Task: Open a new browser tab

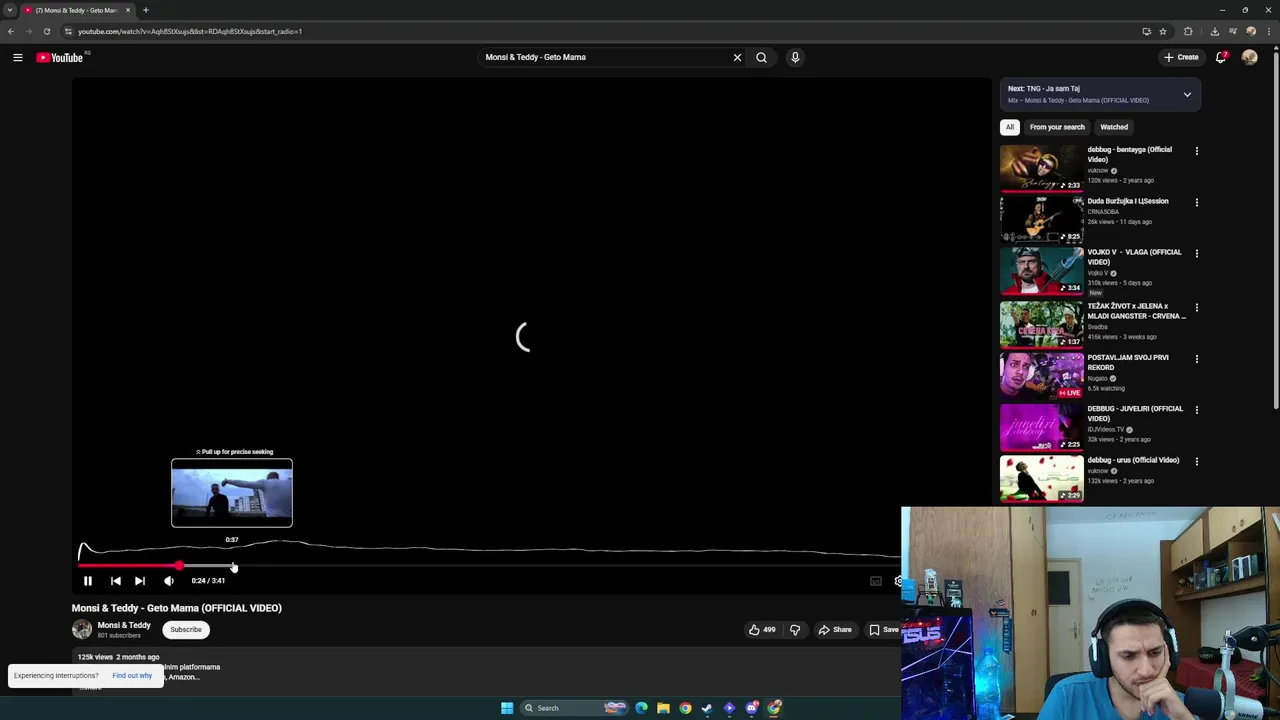Action: [146, 10]
